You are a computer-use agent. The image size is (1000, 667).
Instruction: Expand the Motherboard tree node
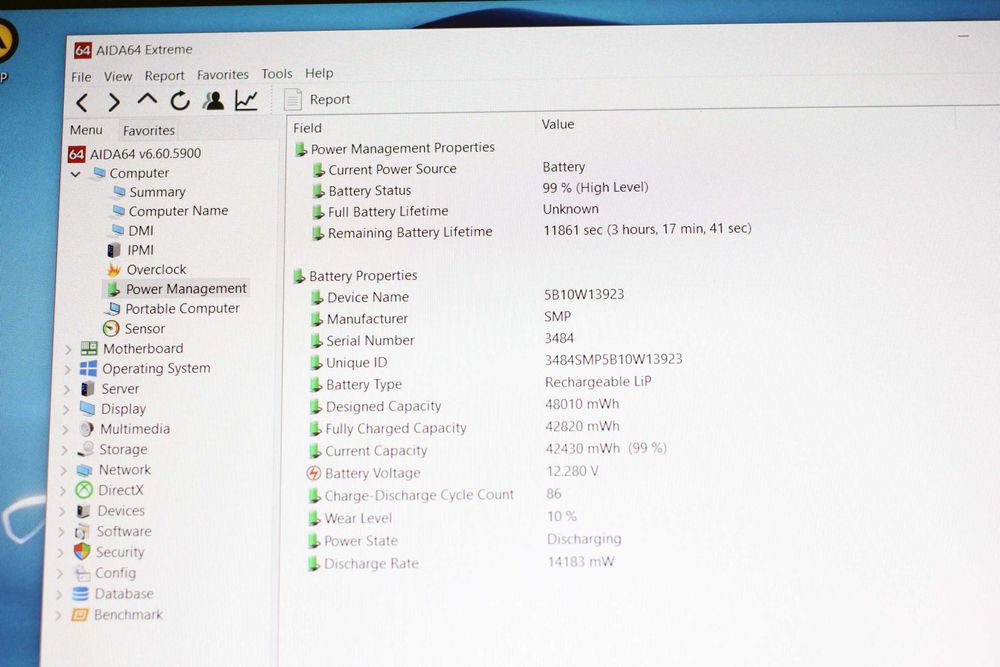point(68,349)
